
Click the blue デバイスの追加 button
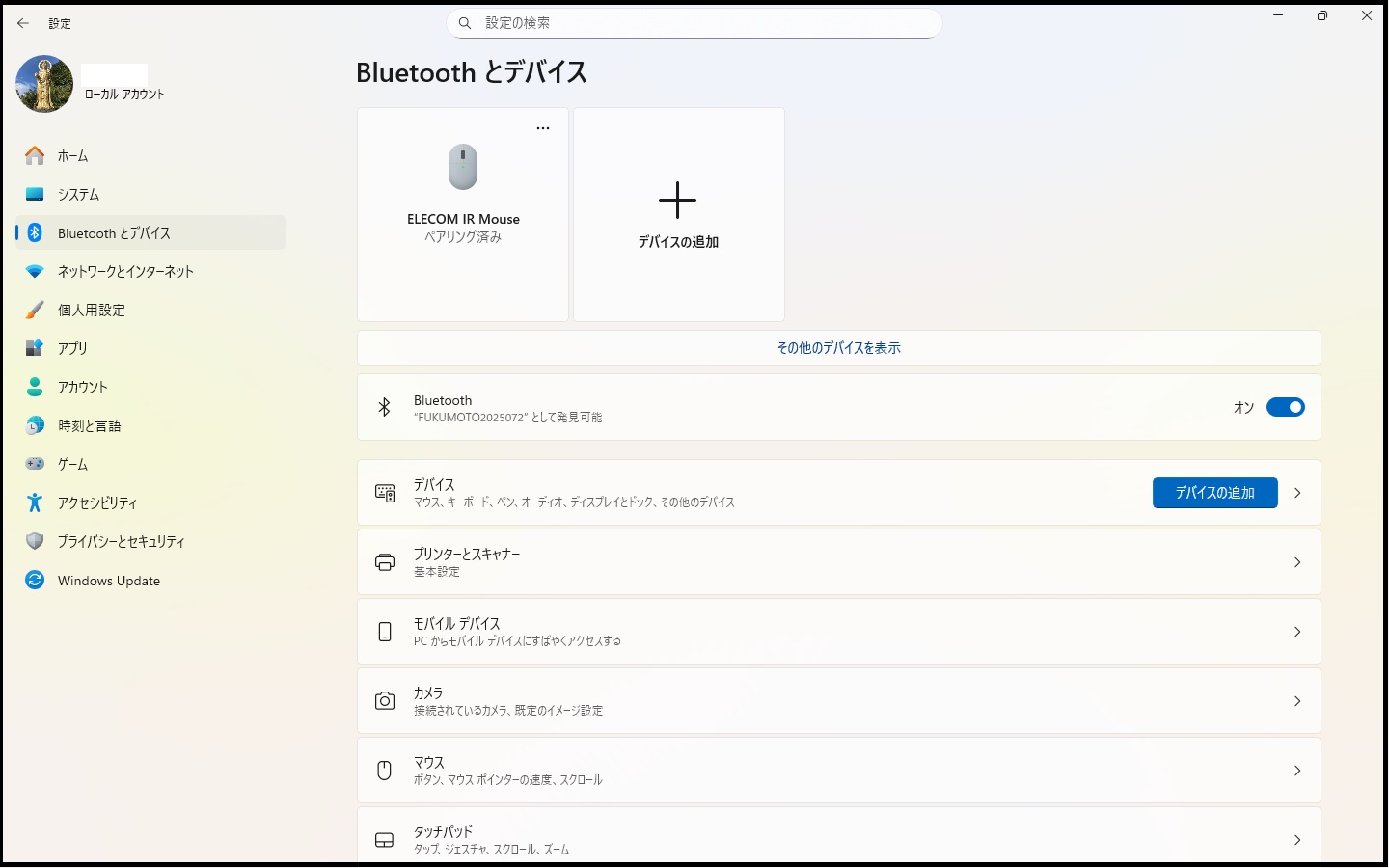(x=1214, y=493)
